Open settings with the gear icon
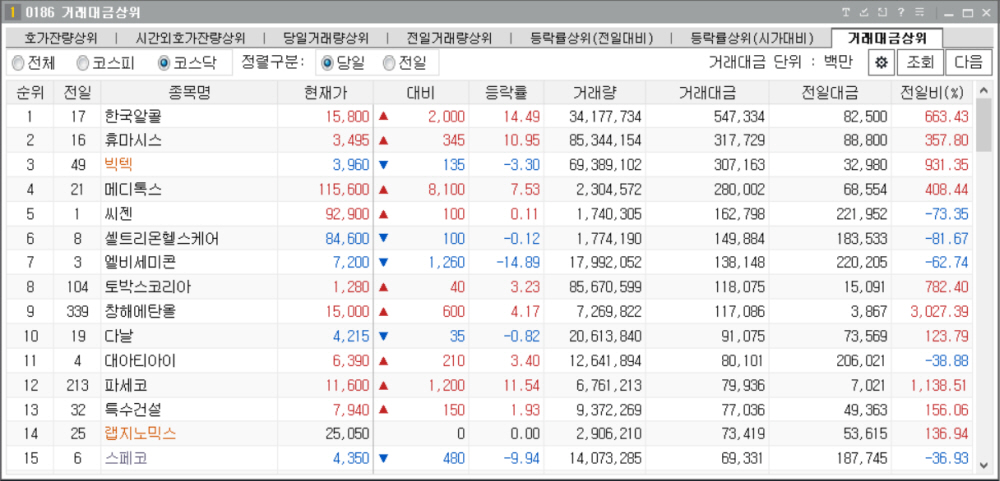This screenshot has width=1000, height=481. (x=882, y=63)
